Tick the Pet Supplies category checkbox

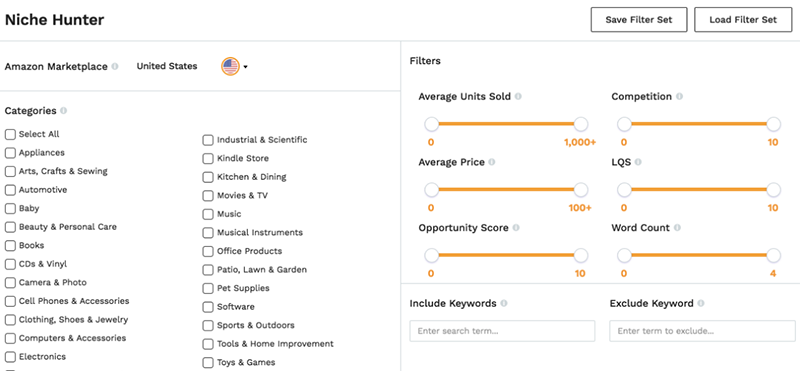pyautogui.click(x=208, y=288)
